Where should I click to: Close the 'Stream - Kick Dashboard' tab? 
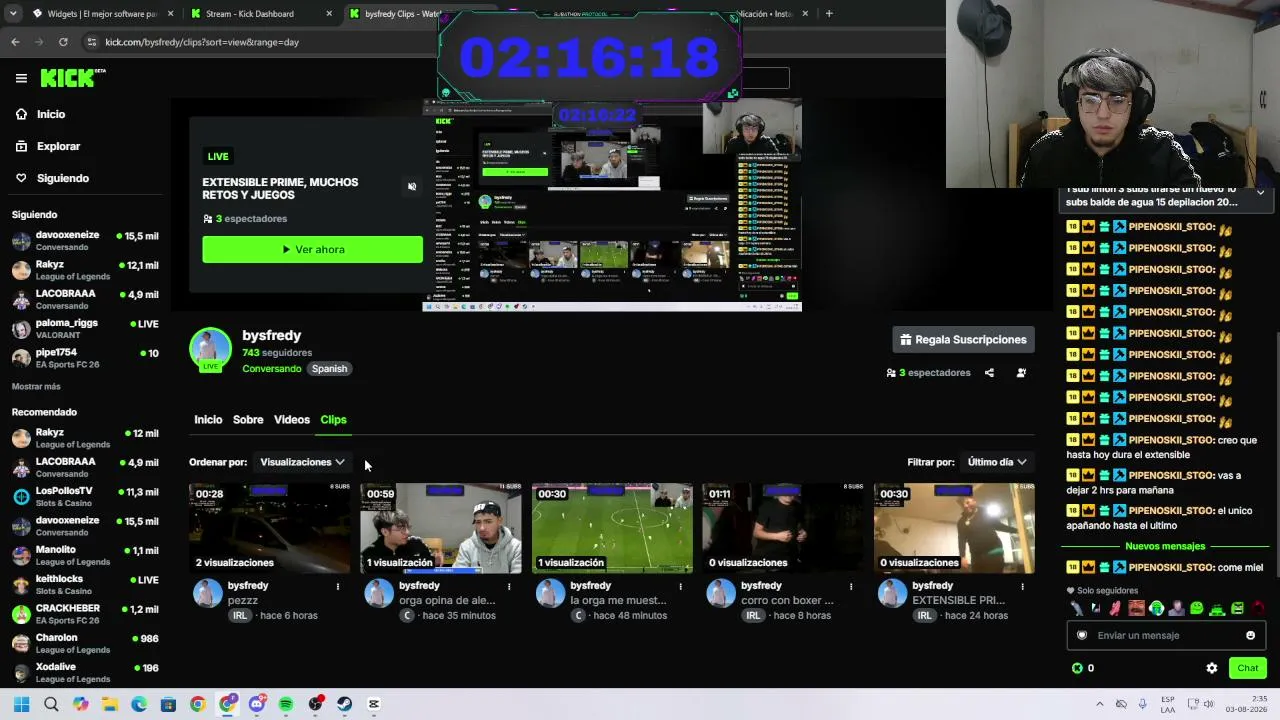tap(330, 14)
